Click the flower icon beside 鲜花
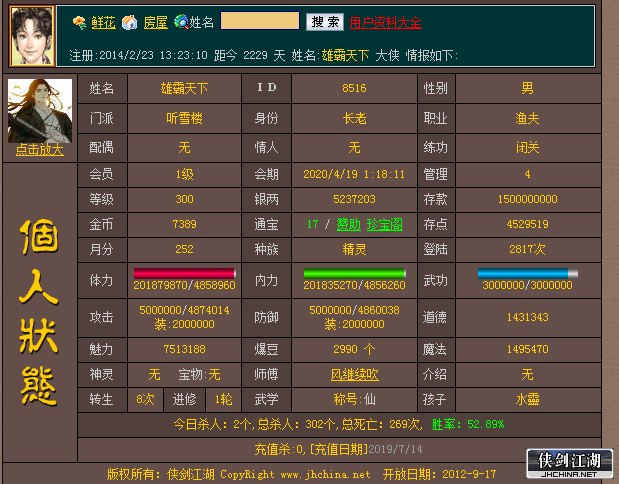 point(79,23)
